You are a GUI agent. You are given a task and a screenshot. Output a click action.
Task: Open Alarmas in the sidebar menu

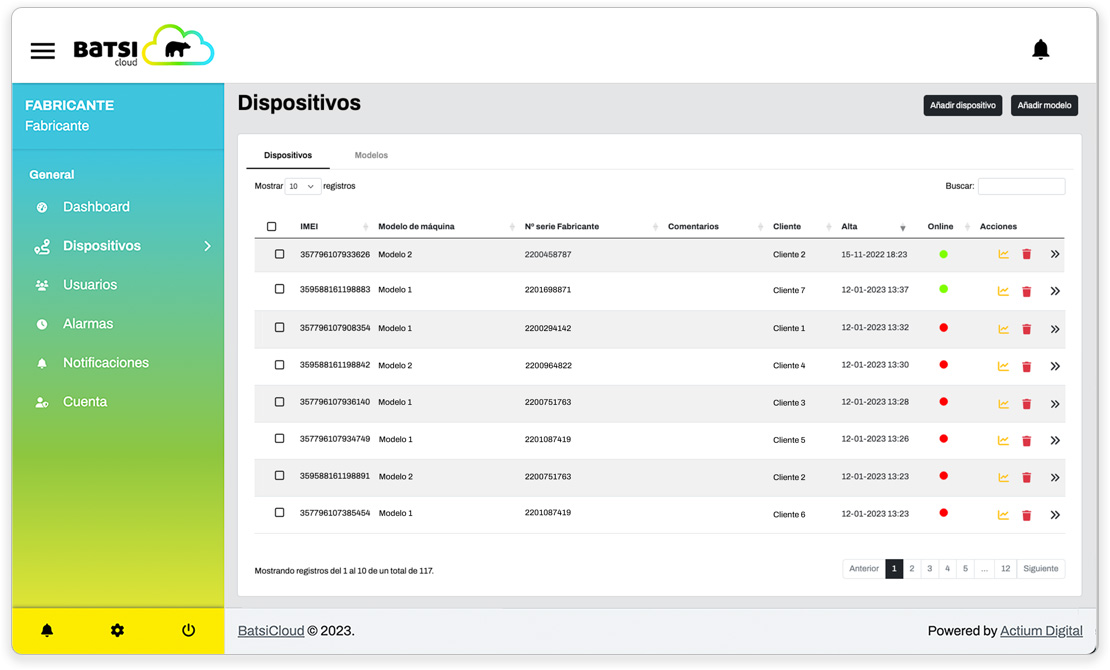(x=88, y=324)
